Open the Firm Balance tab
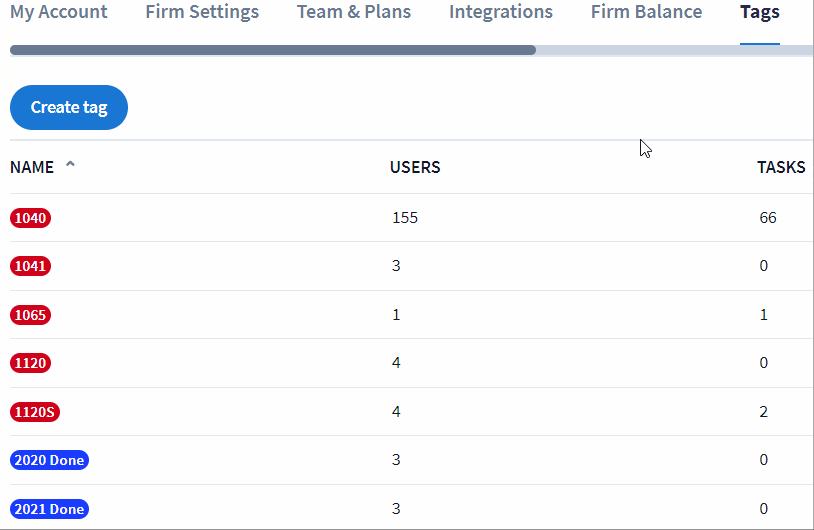Image resolution: width=814 pixels, height=530 pixels. pyautogui.click(x=646, y=13)
